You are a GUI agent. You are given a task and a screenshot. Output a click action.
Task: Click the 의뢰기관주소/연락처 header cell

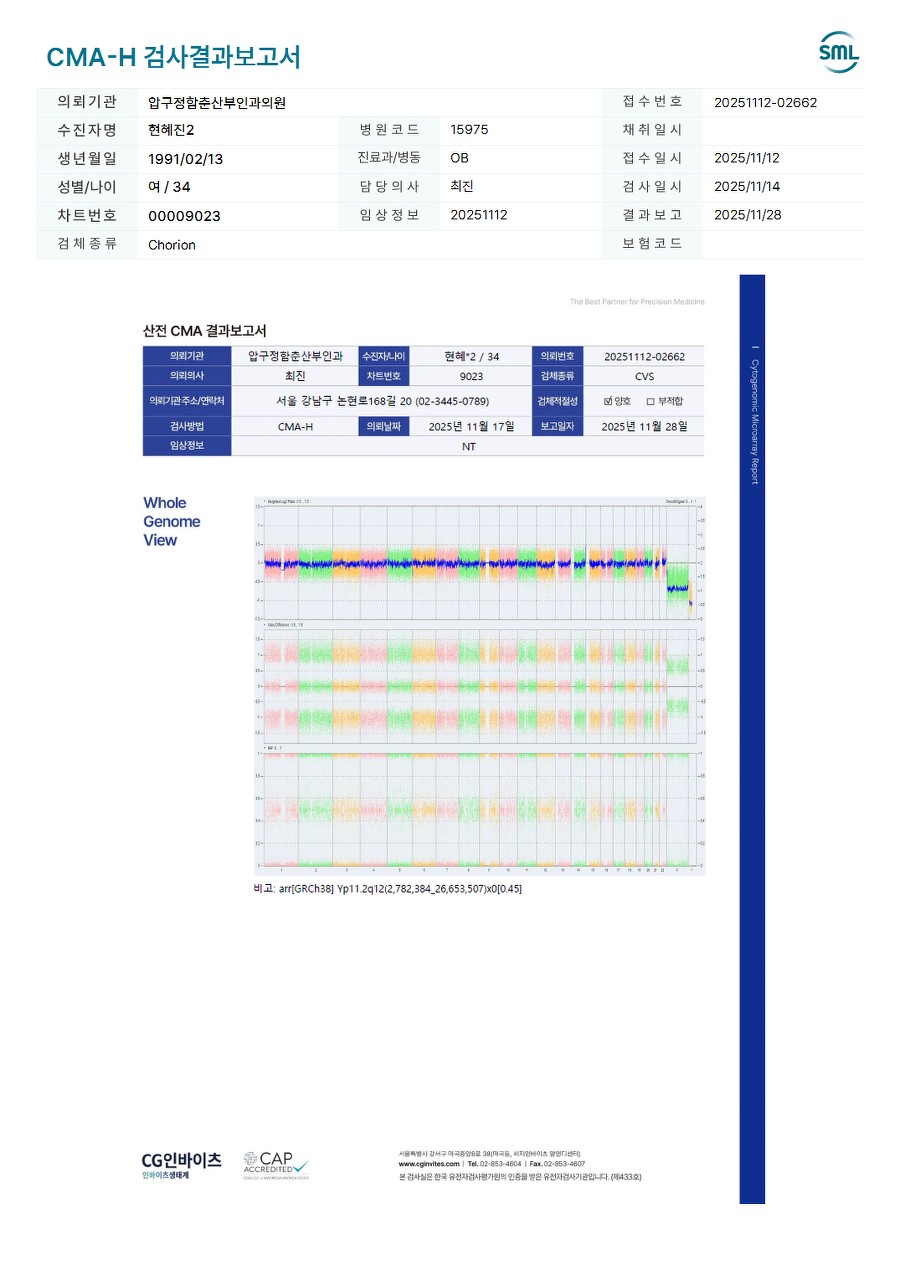(187, 401)
